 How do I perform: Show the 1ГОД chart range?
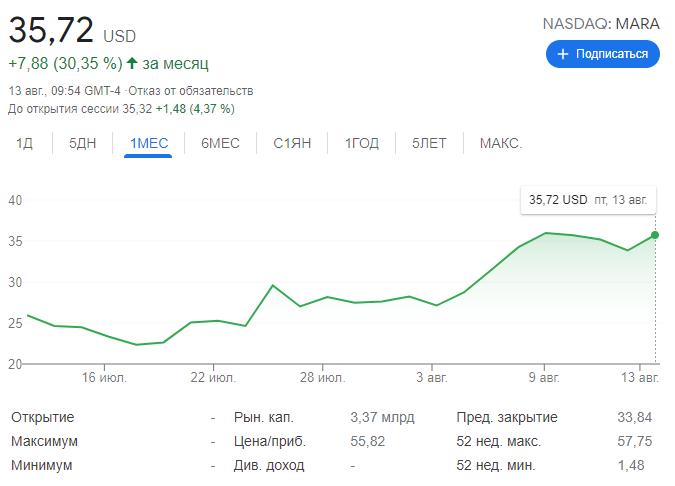pyautogui.click(x=362, y=143)
